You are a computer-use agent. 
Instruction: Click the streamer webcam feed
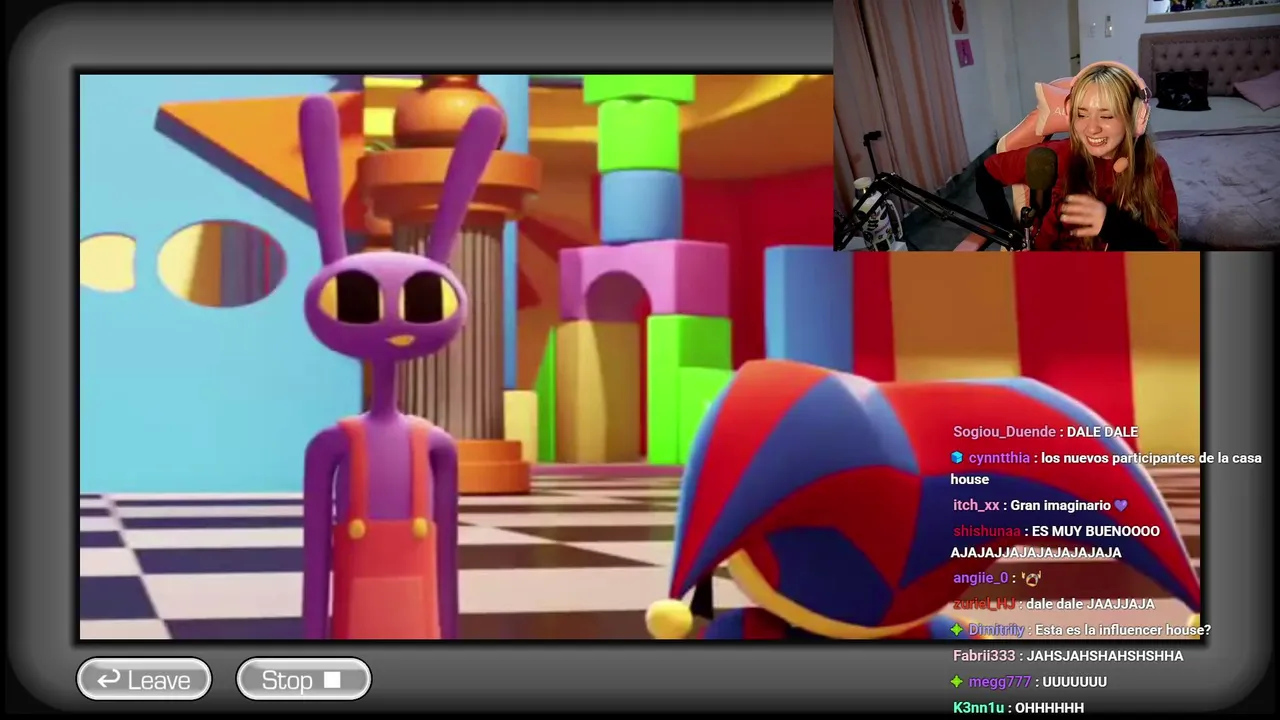coord(1056,125)
